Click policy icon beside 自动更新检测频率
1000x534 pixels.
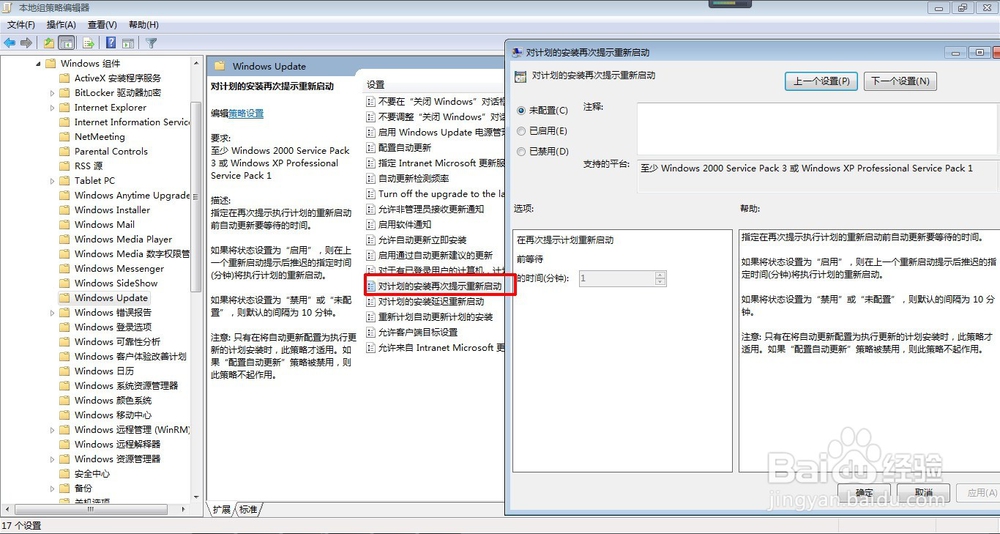coord(371,178)
